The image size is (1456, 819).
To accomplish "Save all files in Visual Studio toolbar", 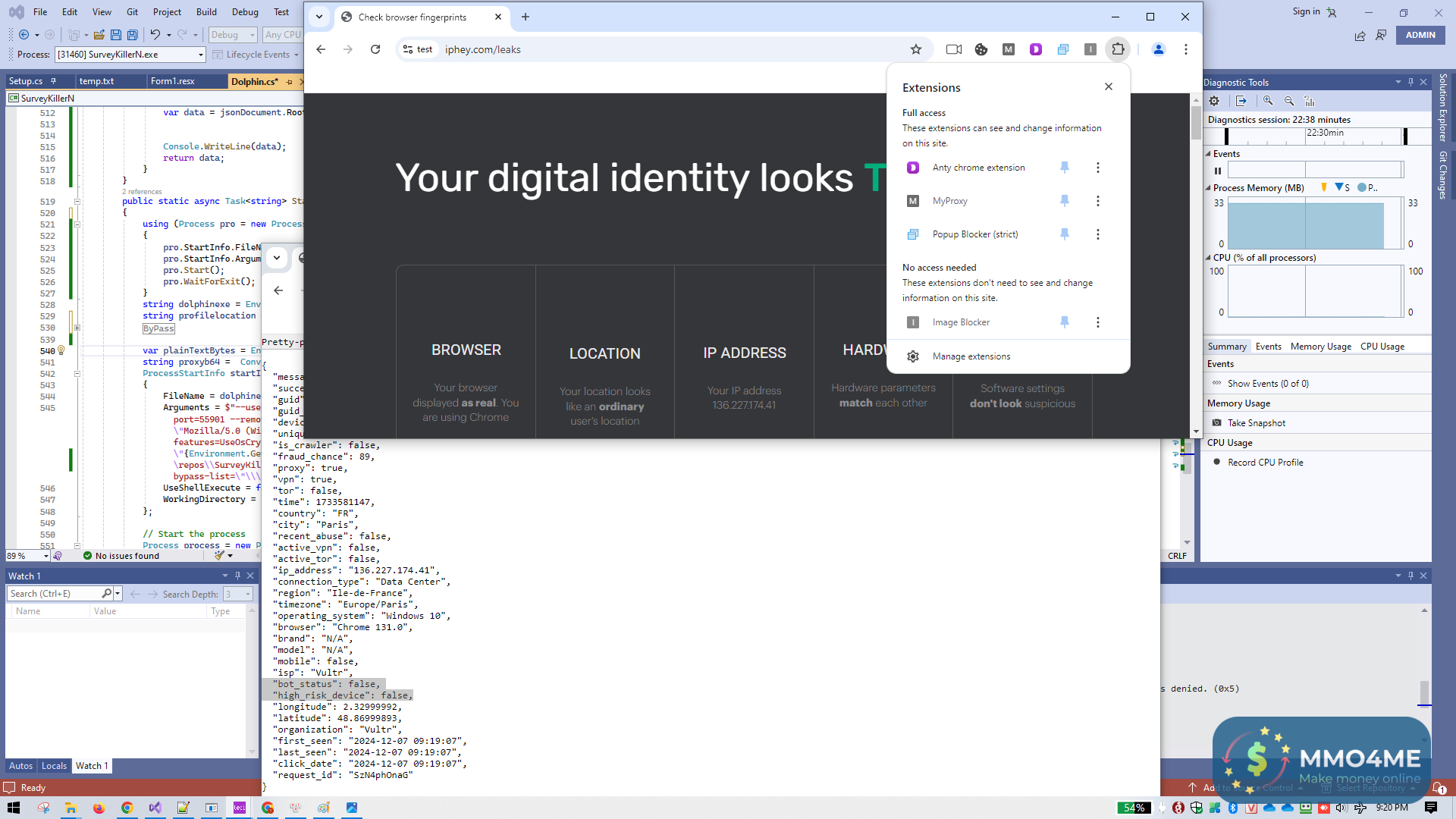I will (x=132, y=35).
